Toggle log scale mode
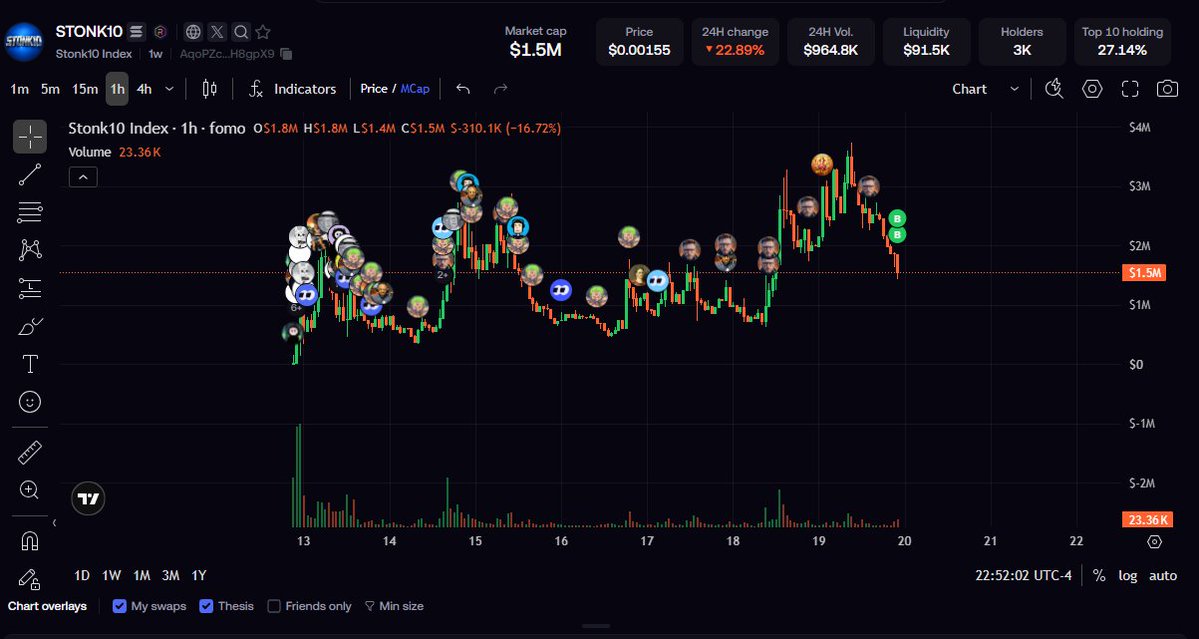The width and height of the screenshot is (1199, 639). [x=1128, y=576]
